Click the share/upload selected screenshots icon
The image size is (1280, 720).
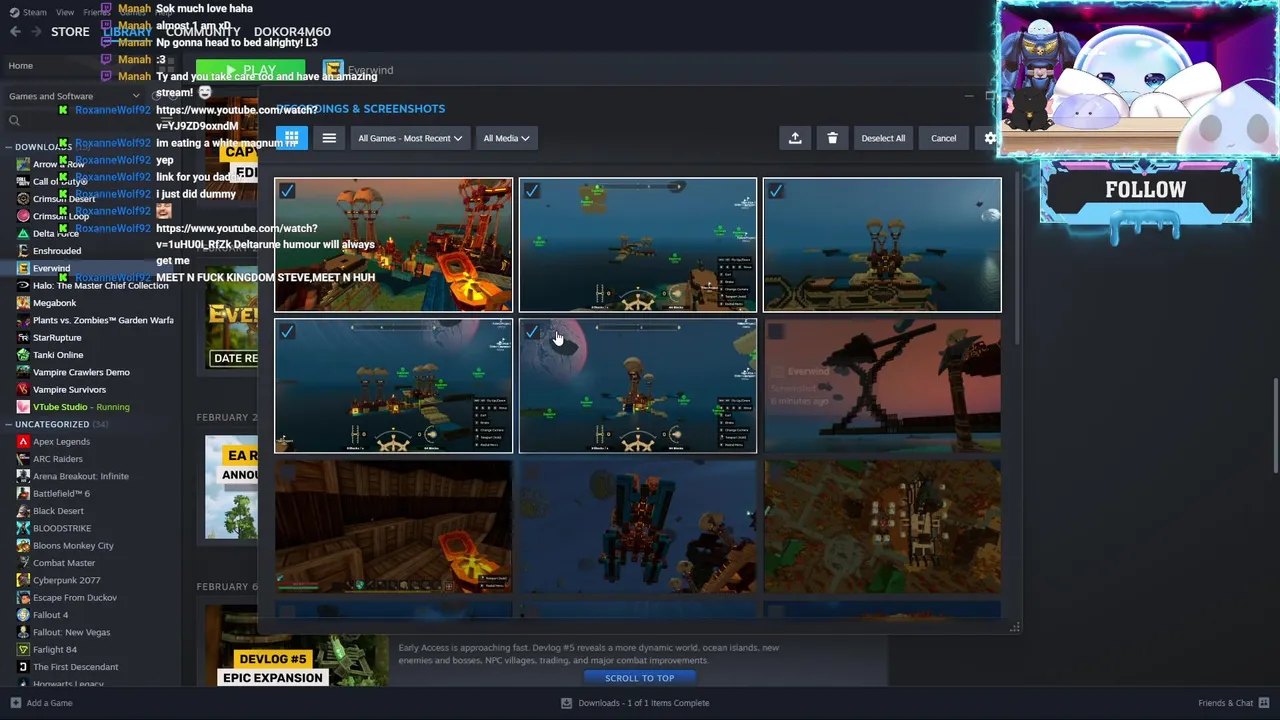pyautogui.click(x=795, y=138)
